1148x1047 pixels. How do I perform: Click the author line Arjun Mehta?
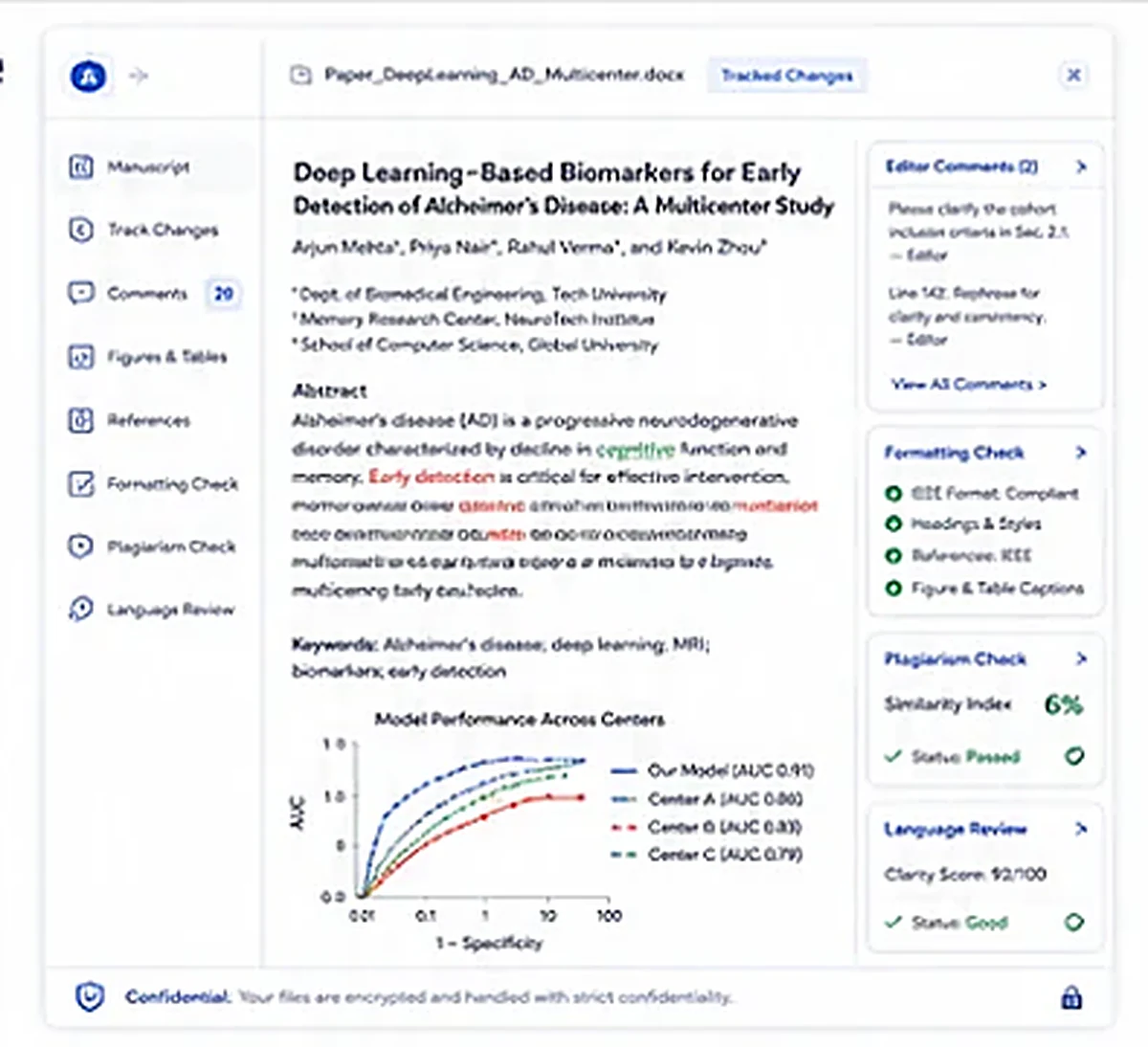[529, 247]
